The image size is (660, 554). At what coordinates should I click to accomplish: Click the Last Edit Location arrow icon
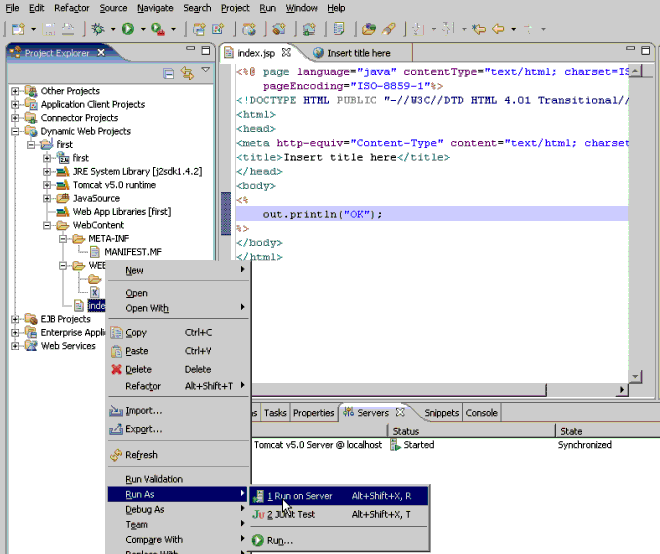[x=479, y=29]
